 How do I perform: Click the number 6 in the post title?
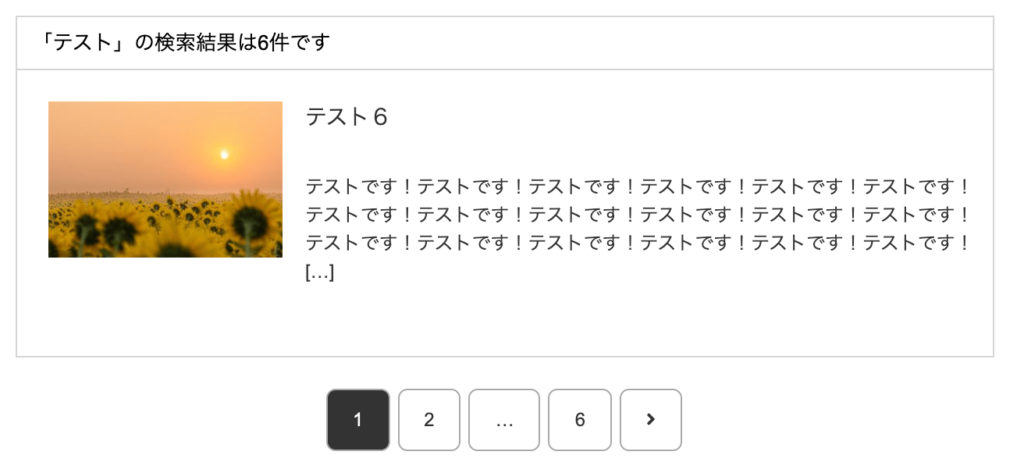coord(380,117)
